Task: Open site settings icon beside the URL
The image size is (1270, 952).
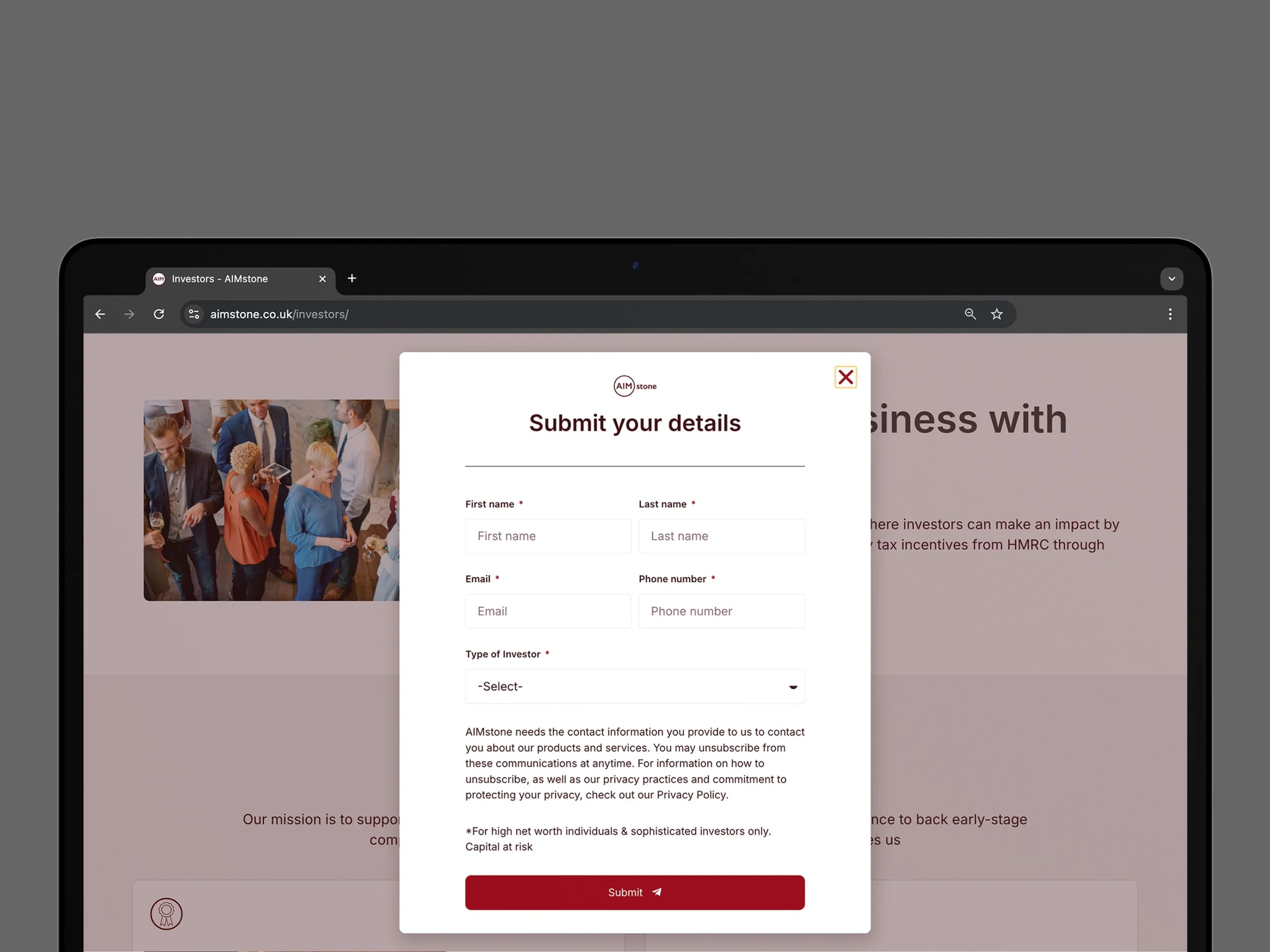Action: tap(194, 314)
